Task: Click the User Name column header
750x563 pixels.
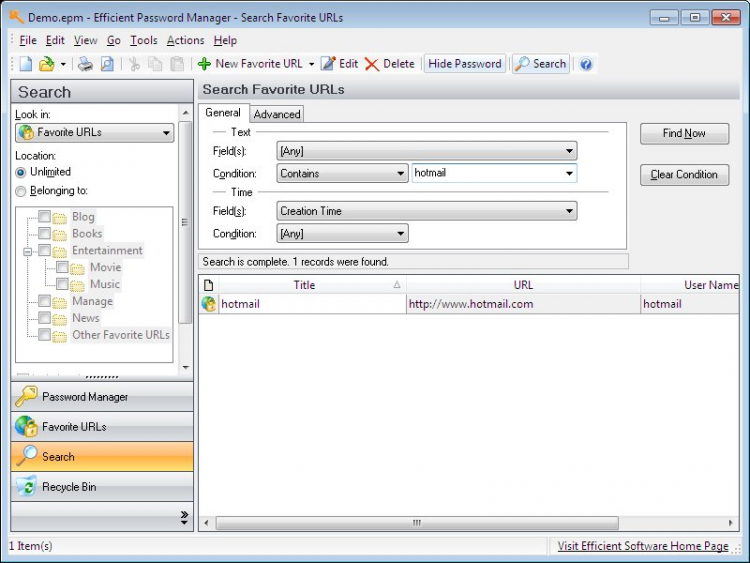Action: tap(690, 285)
